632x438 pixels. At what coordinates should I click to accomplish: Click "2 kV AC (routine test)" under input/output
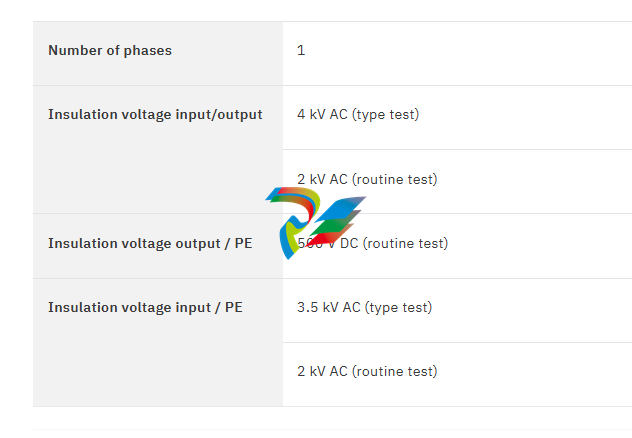coord(367,180)
